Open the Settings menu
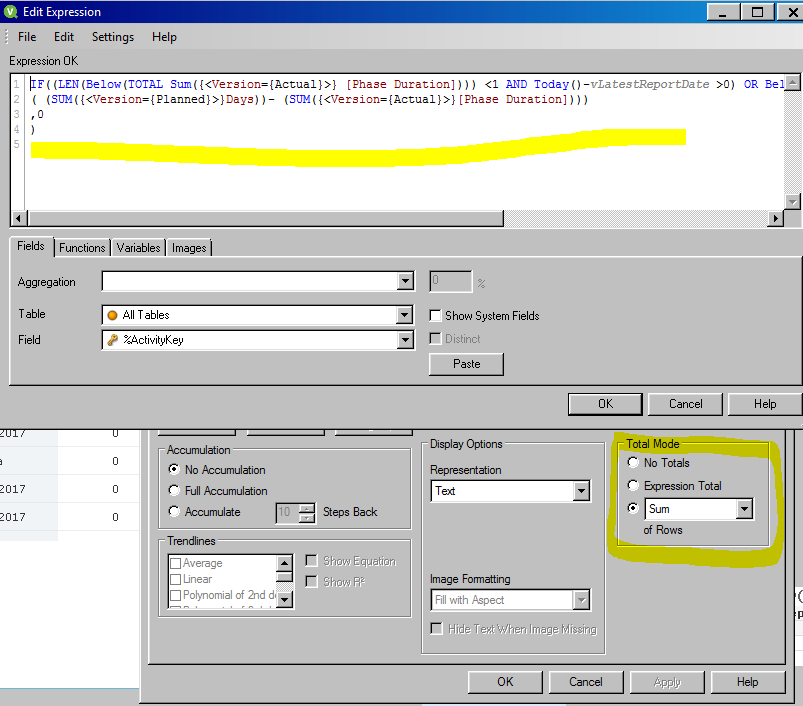The width and height of the screenshot is (803, 706). tap(113, 37)
